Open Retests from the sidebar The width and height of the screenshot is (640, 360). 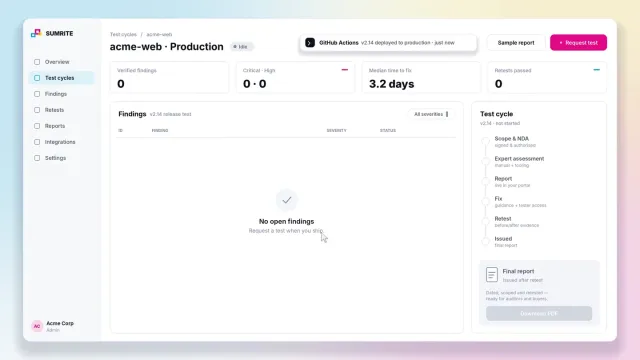(x=62, y=110)
